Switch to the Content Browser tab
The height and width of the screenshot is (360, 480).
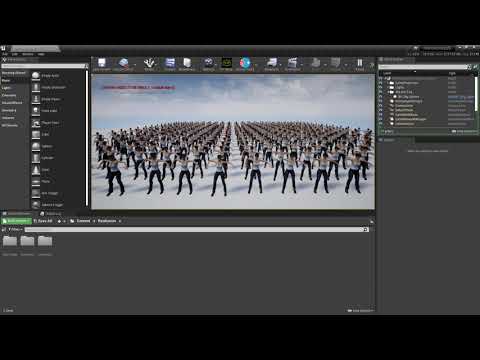point(17,213)
